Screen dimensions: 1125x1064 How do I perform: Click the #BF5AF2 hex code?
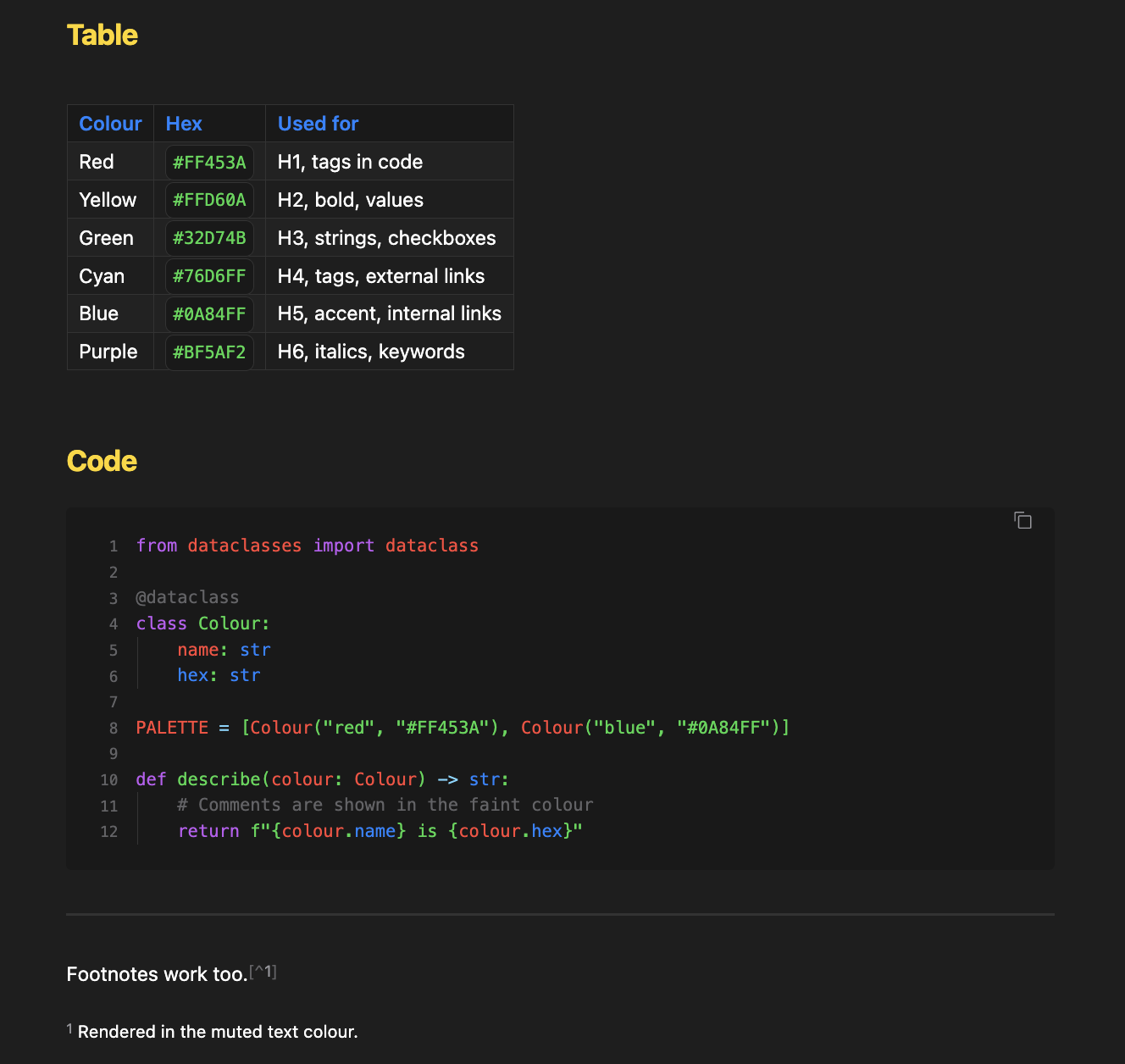click(209, 352)
